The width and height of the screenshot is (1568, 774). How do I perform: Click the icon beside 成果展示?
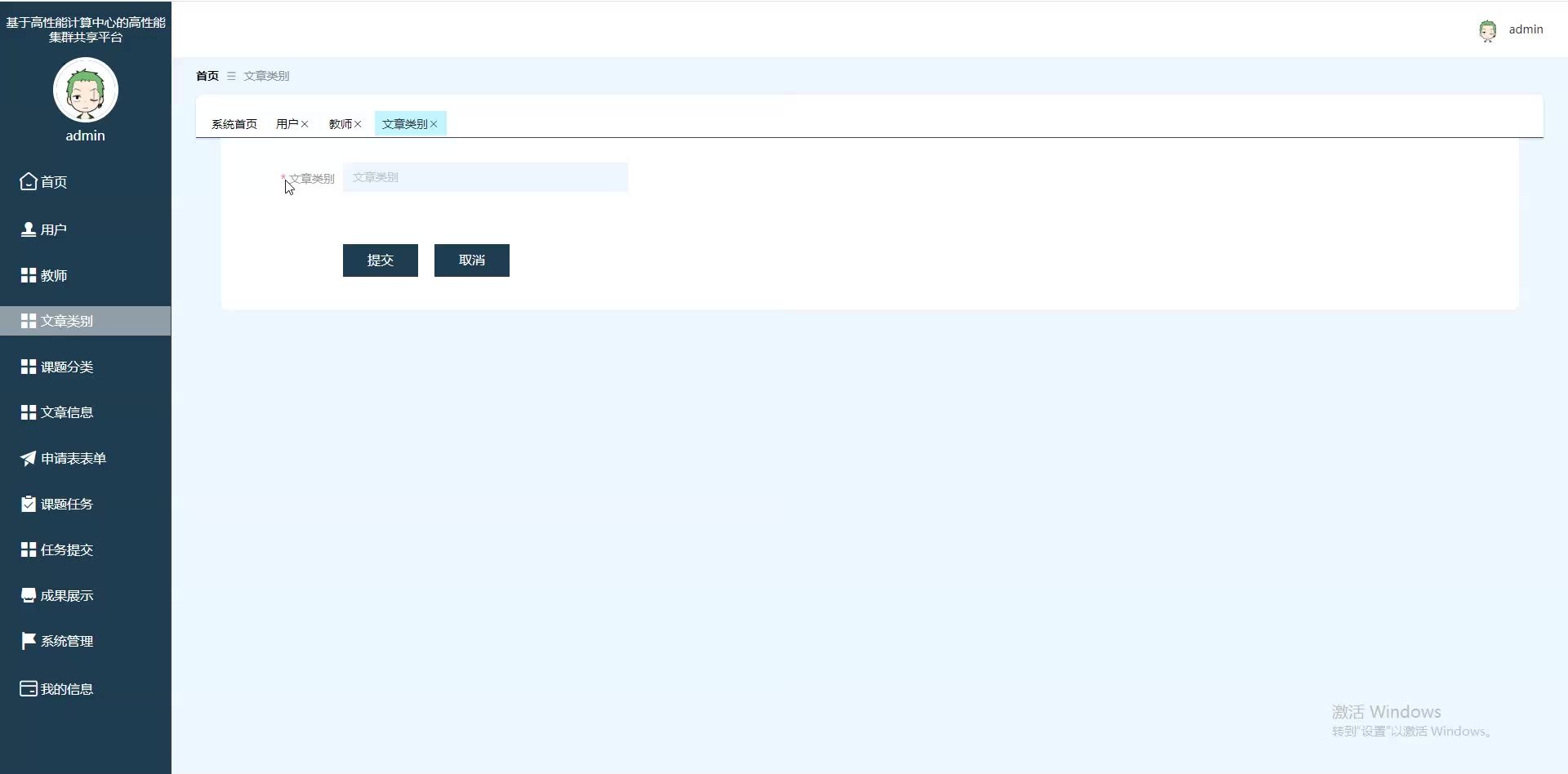click(29, 595)
